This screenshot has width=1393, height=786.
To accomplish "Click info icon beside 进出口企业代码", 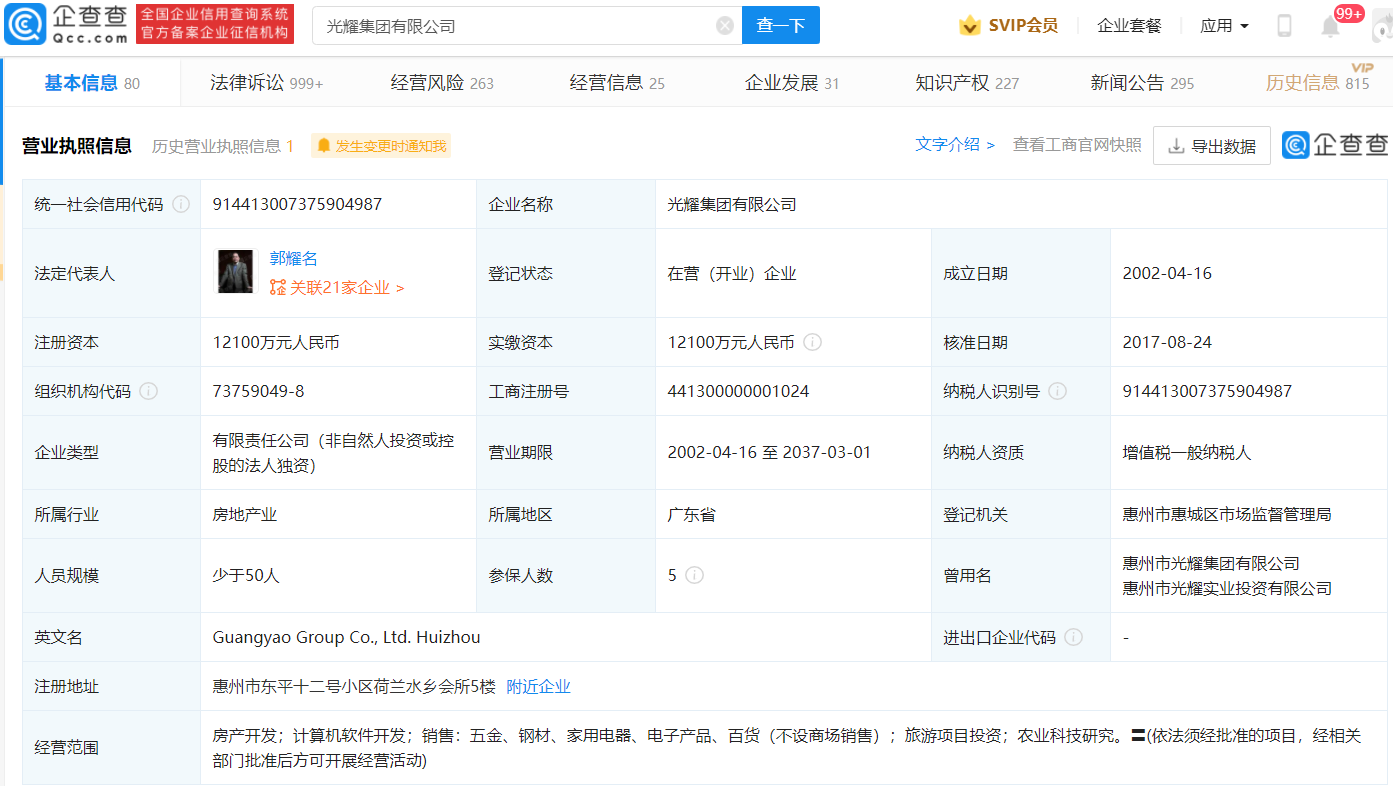I will (1073, 637).
